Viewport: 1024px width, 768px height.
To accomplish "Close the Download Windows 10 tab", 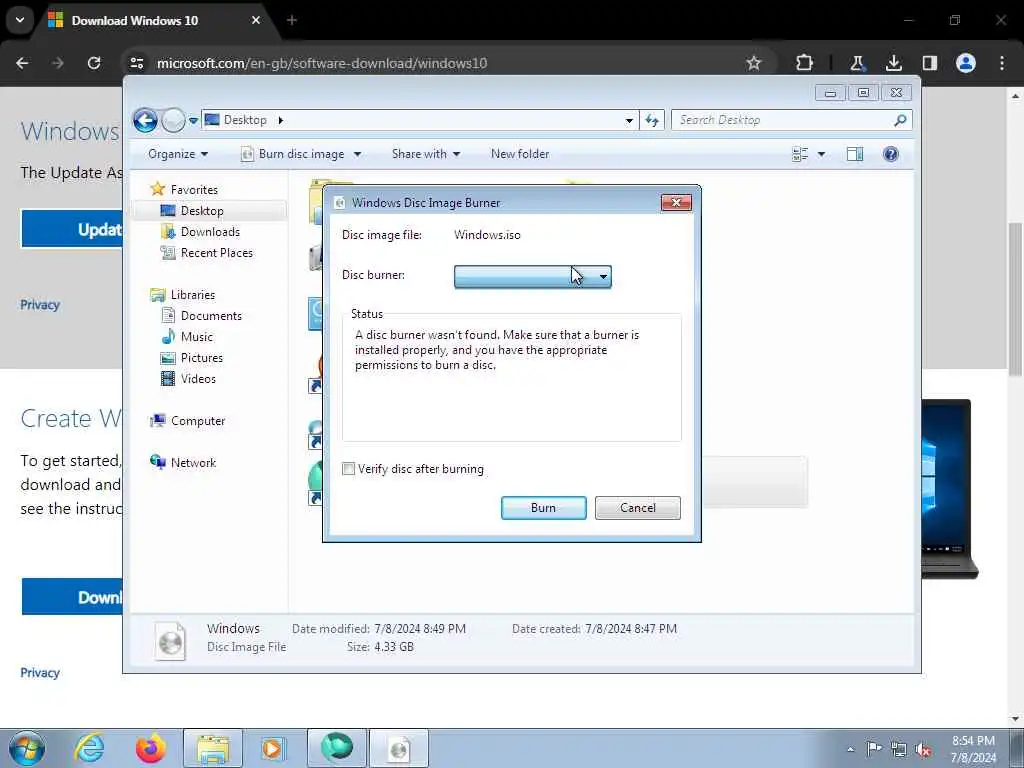I will pos(256,20).
